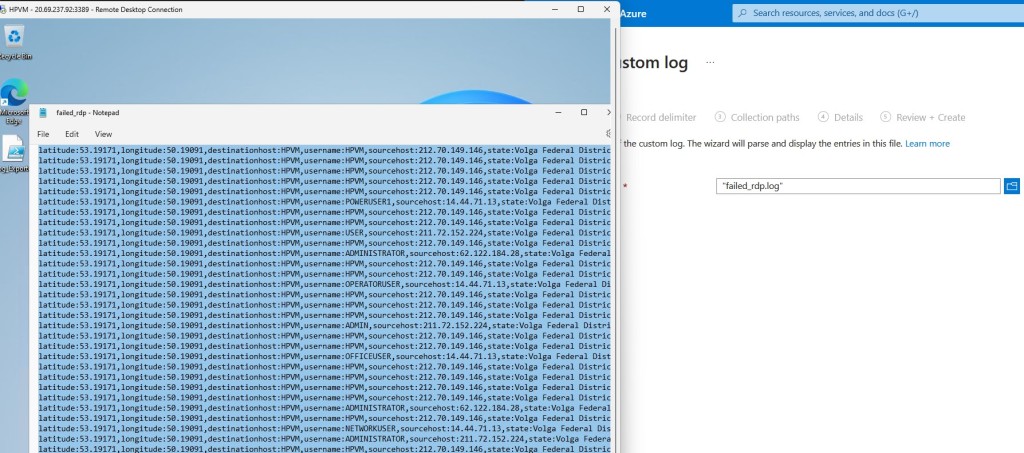Open the View menu in Notepad
1024x453 pixels.
tap(103, 134)
